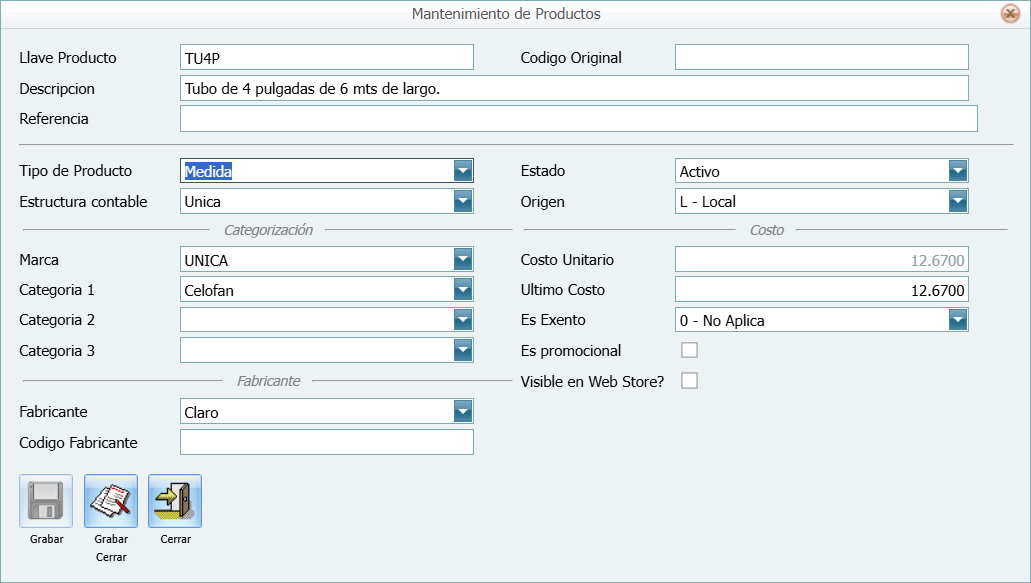The width and height of the screenshot is (1031, 583).
Task: Click the Grabar Cerrar icon
Action: 110,501
